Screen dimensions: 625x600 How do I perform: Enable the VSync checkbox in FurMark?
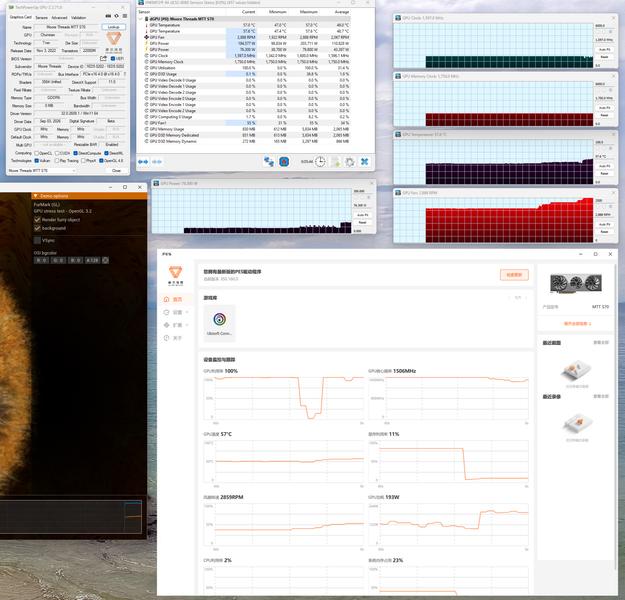point(37,240)
